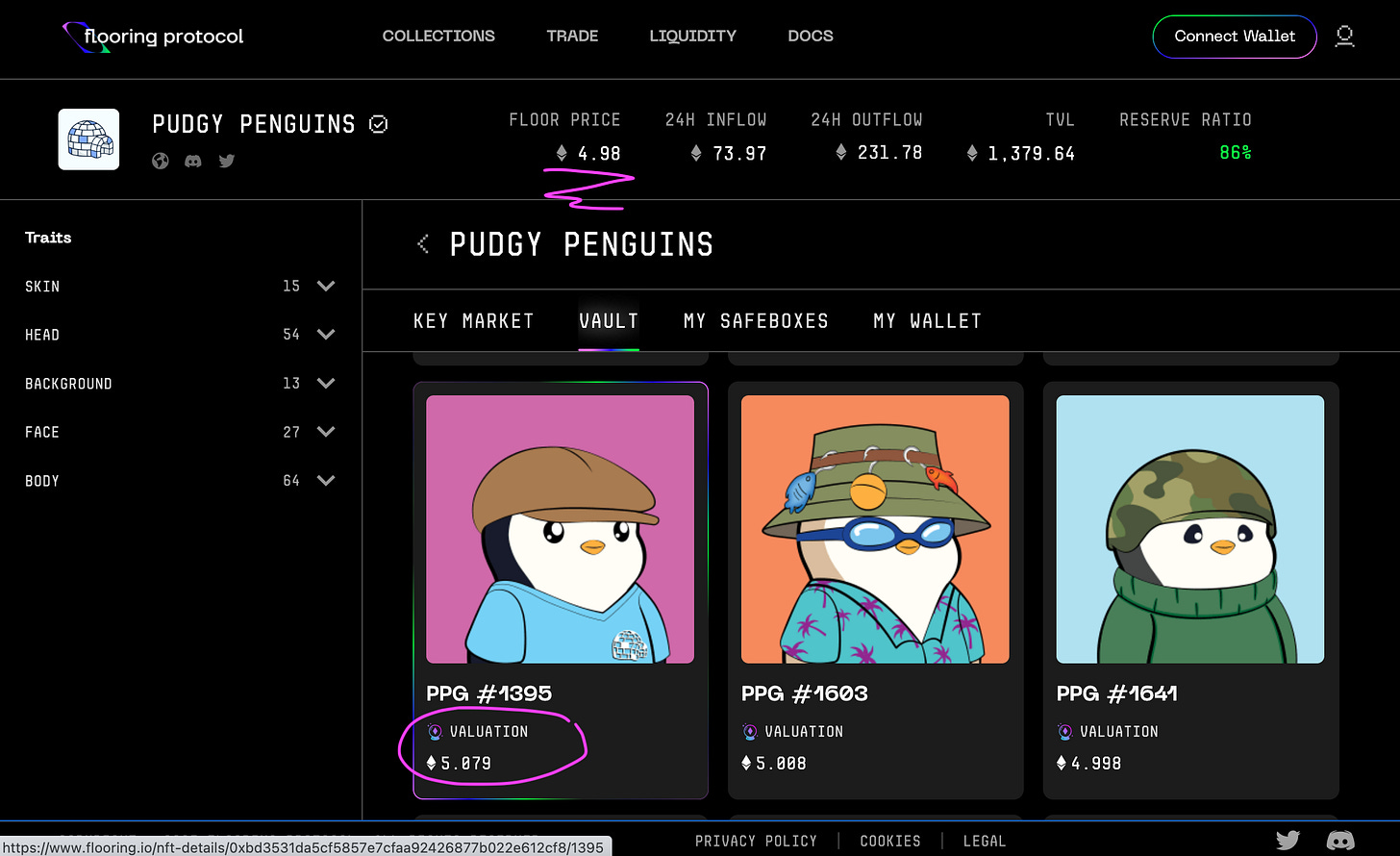
Task: Click the Traits sidebar heading
Action: [48, 238]
